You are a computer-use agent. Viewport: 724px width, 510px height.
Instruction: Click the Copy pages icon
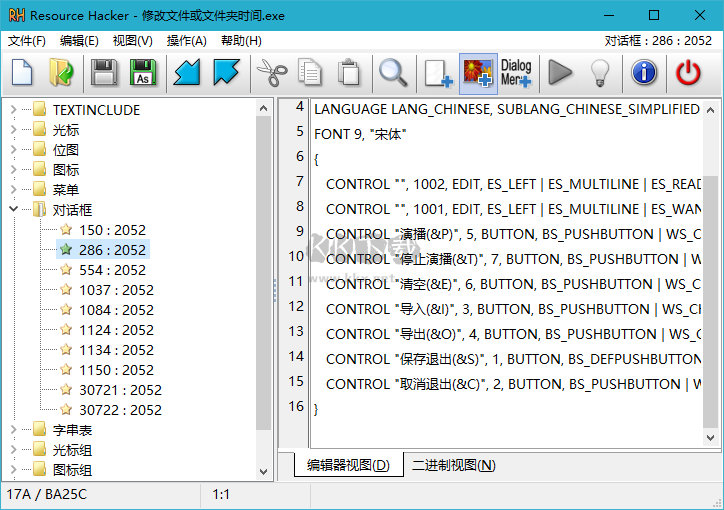point(309,73)
